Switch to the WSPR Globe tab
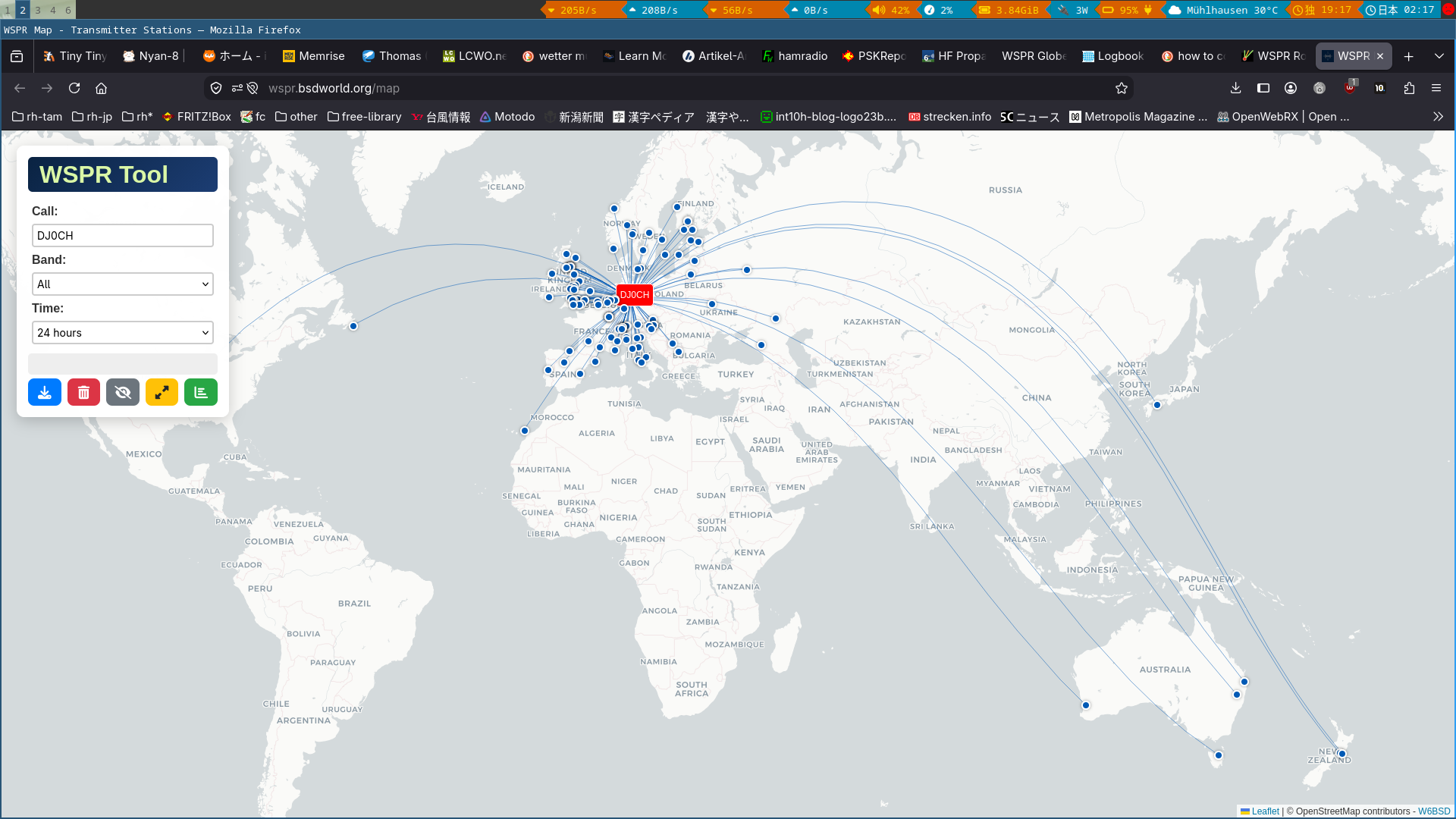The width and height of the screenshot is (1456, 819). click(x=1033, y=56)
